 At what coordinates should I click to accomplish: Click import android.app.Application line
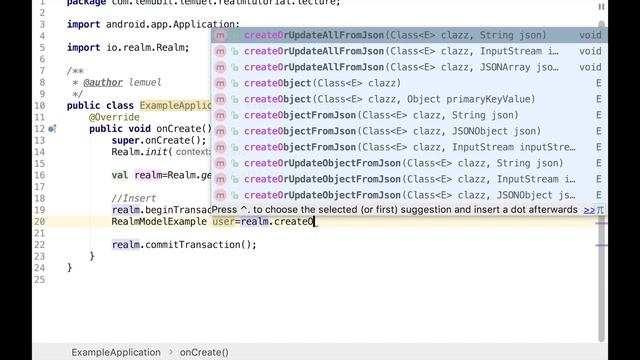(x=153, y=24)
